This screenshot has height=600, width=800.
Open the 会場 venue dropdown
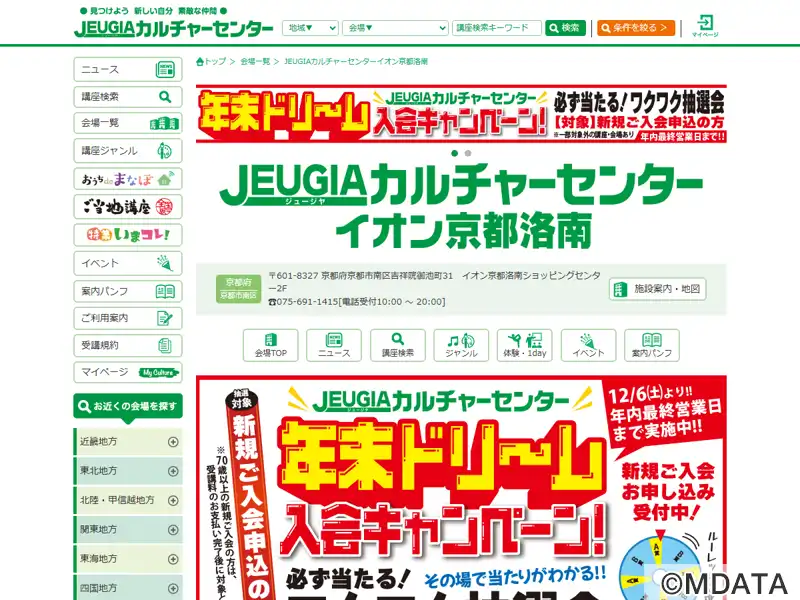tap(395, 28)
